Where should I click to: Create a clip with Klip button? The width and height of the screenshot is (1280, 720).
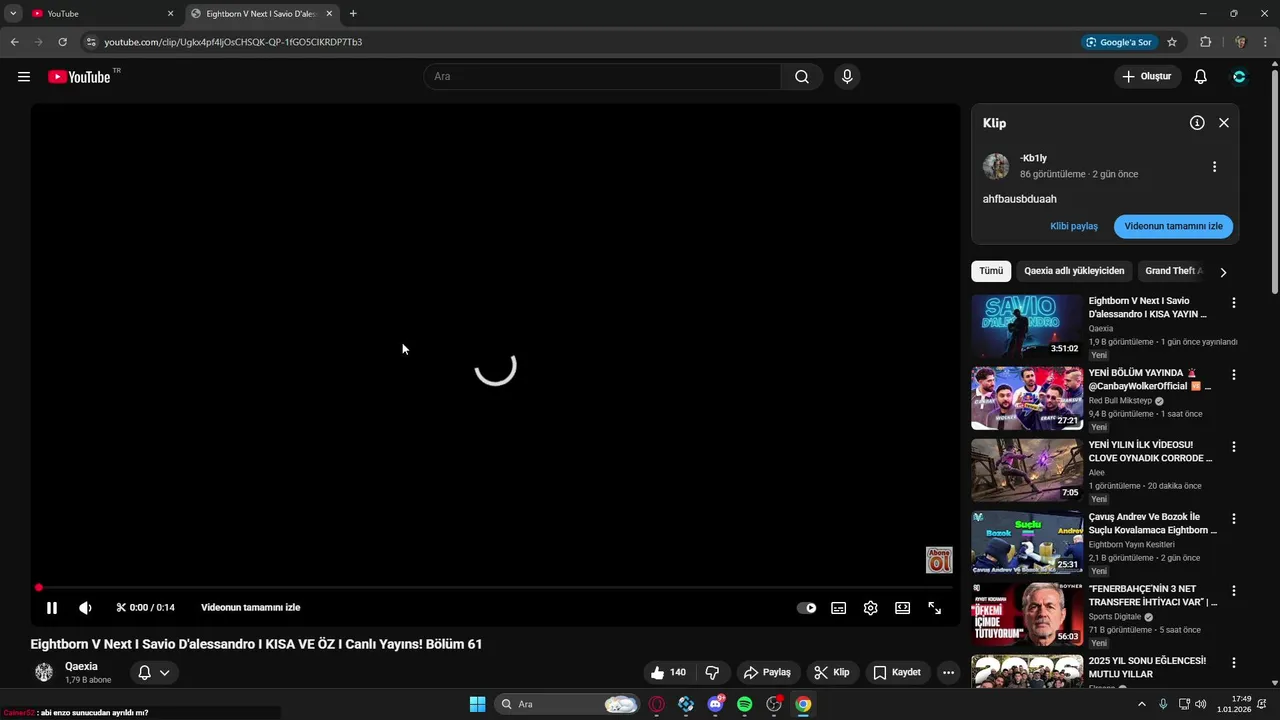(x=832, y=672)
